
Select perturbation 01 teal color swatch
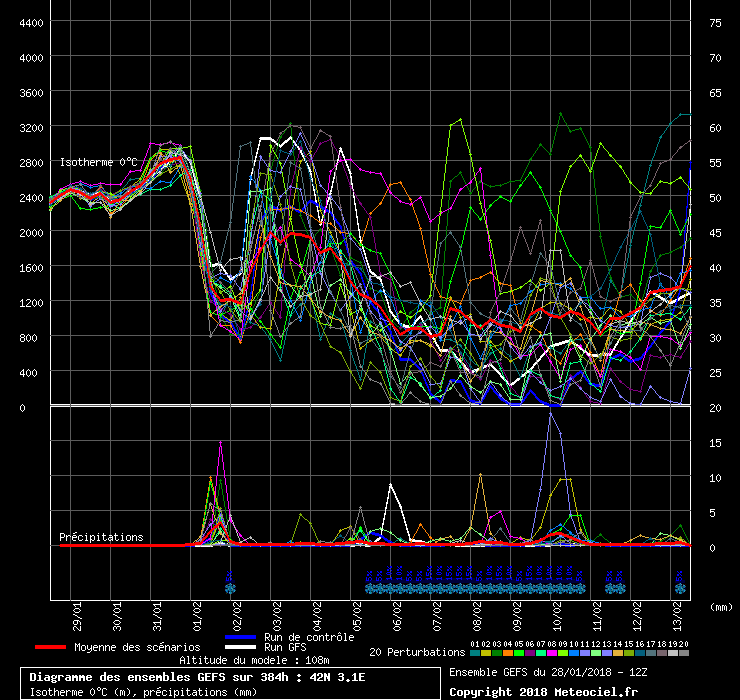[475, 653]
